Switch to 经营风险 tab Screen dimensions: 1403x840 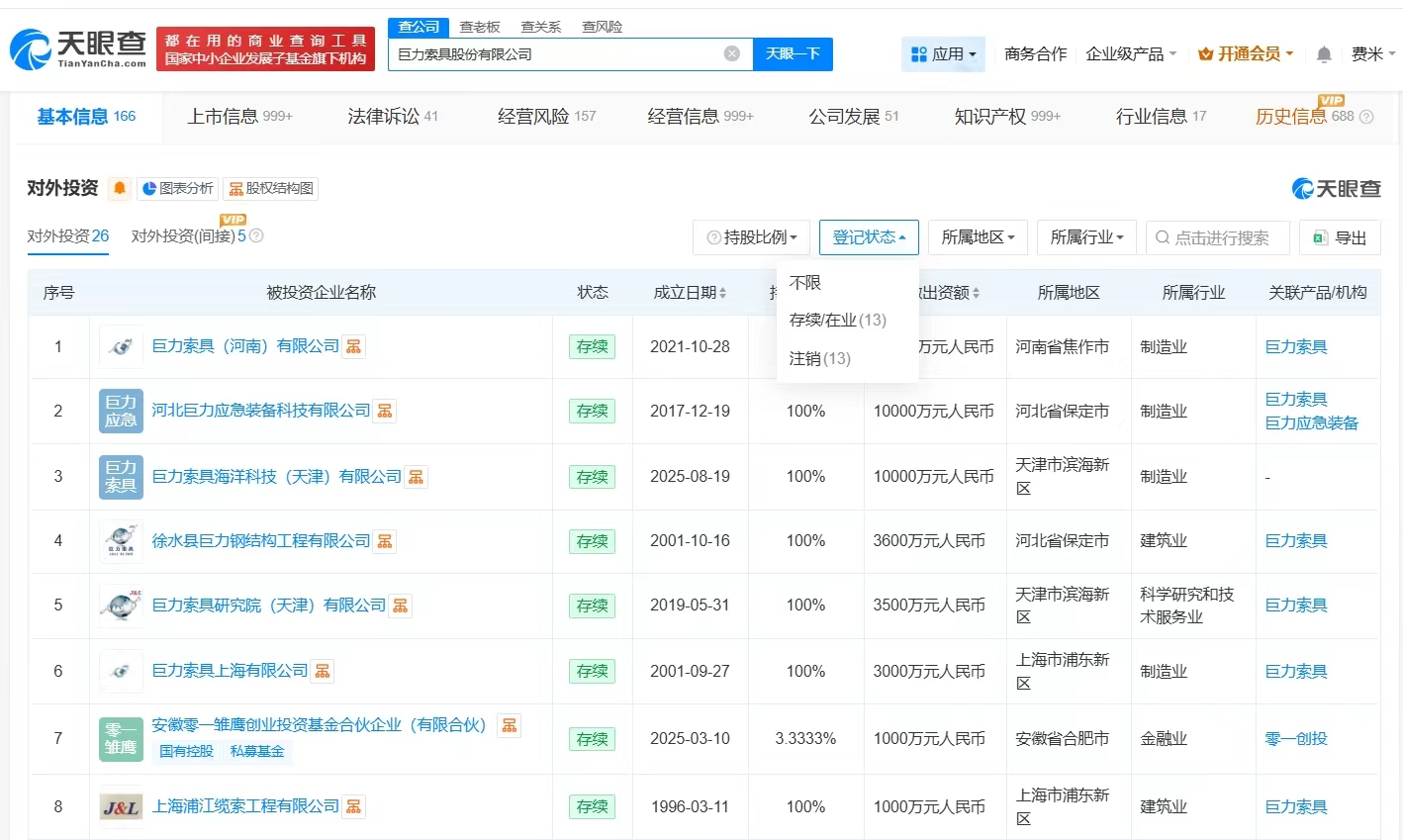(x=546, y=117)
